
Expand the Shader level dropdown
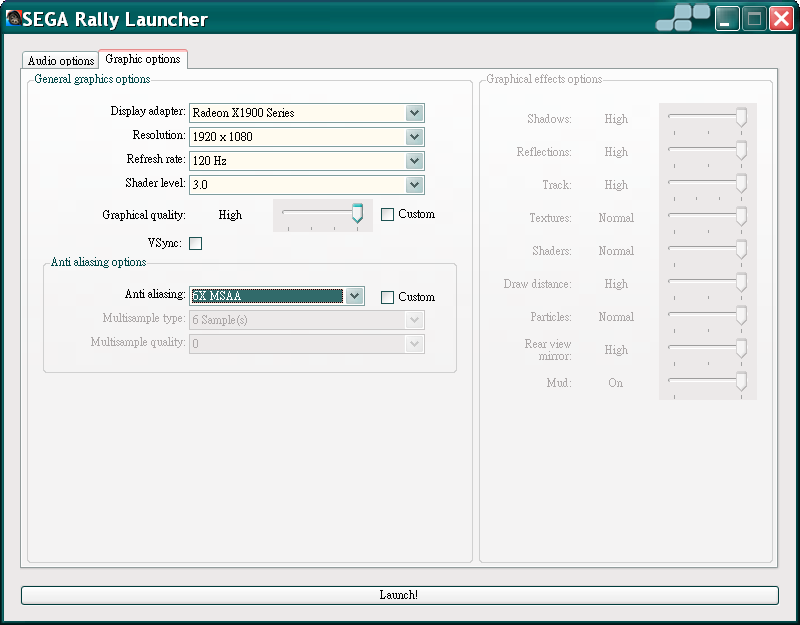click(x=414, y=185)
